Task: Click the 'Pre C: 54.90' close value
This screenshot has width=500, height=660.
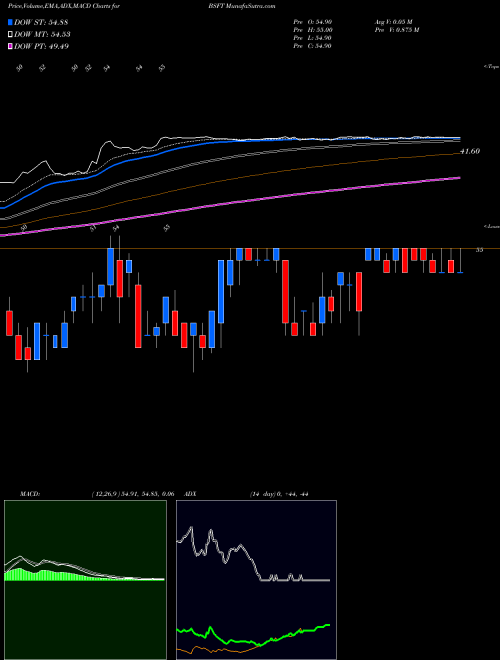Action: pyautogui.click(x=313, y=46)
